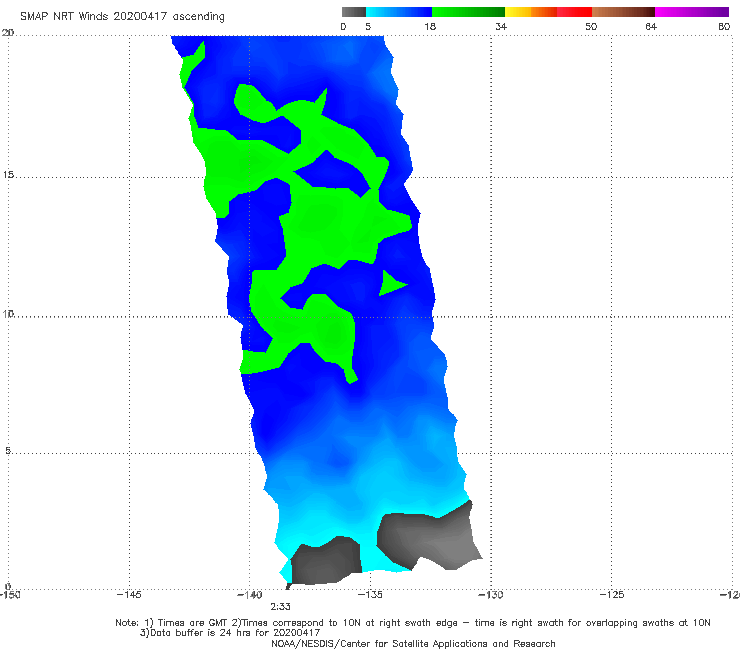Click the "5" label under the color bar
The image size is (740, 650).
pyautogui.click(x=368, y=26)
